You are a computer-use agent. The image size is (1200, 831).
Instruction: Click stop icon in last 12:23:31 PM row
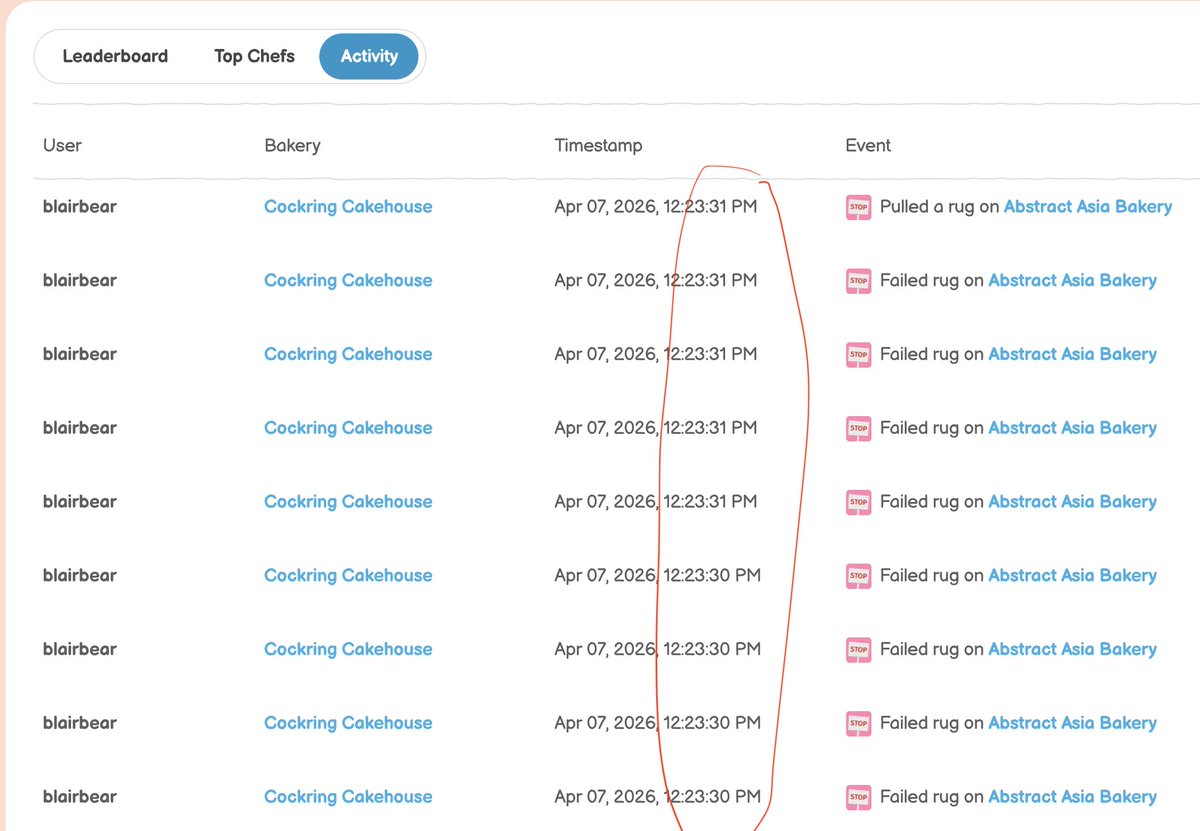tap(858, 502)
